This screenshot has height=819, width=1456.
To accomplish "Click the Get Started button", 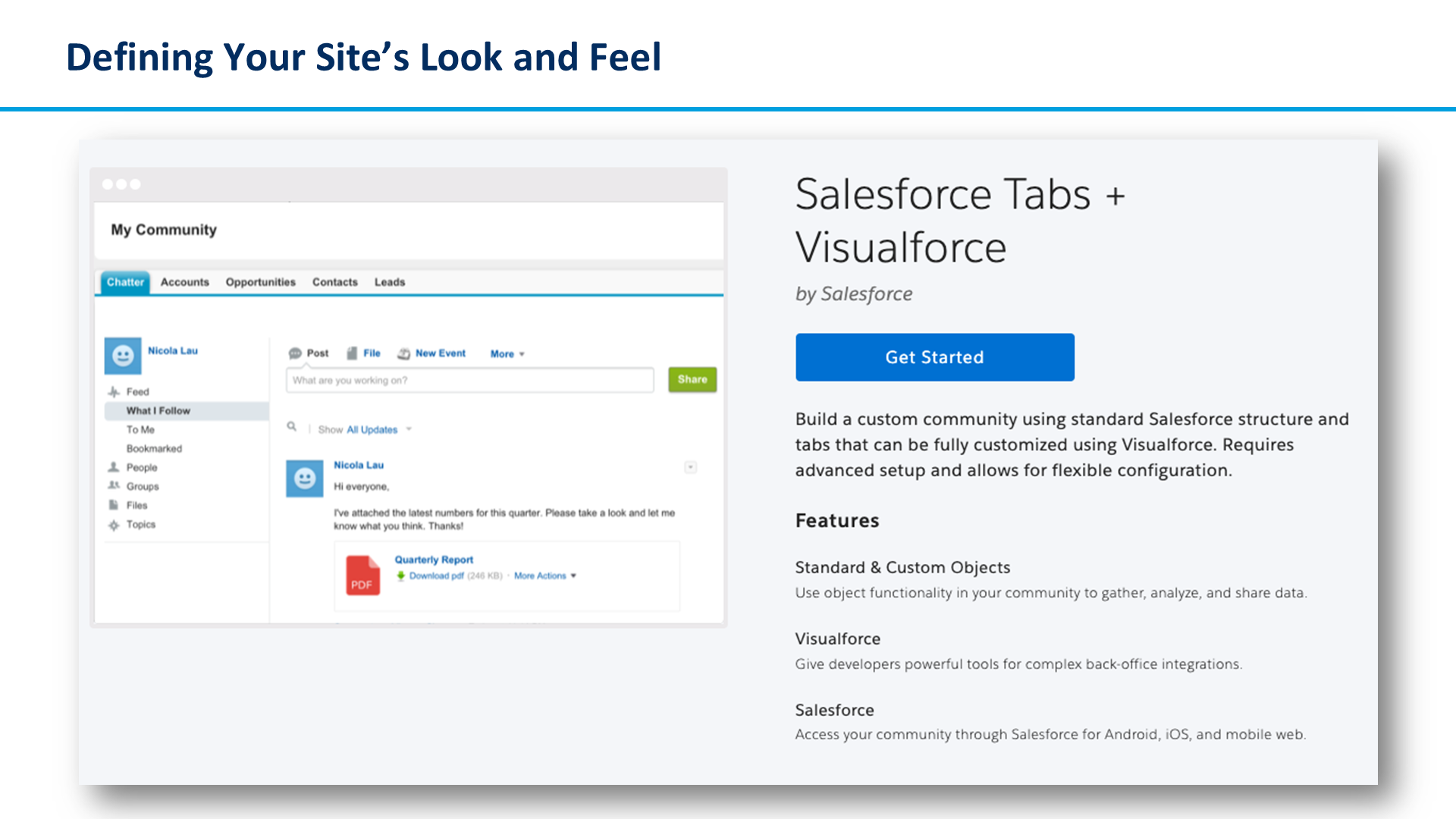I will tap(934, 357).
